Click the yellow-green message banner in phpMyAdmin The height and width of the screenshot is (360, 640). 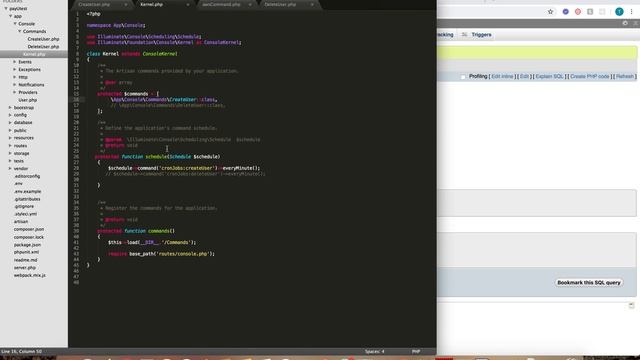[x=537, y=53]
